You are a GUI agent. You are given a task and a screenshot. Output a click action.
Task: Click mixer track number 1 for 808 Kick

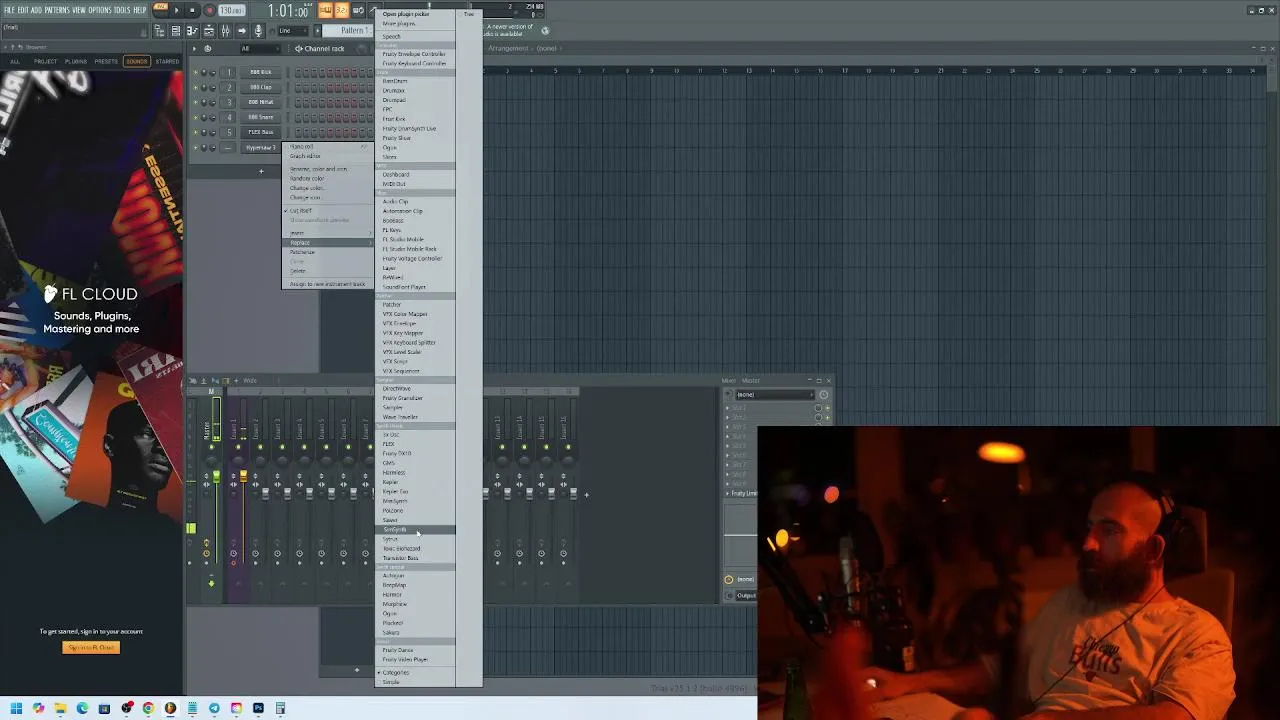tap(228, 72)
